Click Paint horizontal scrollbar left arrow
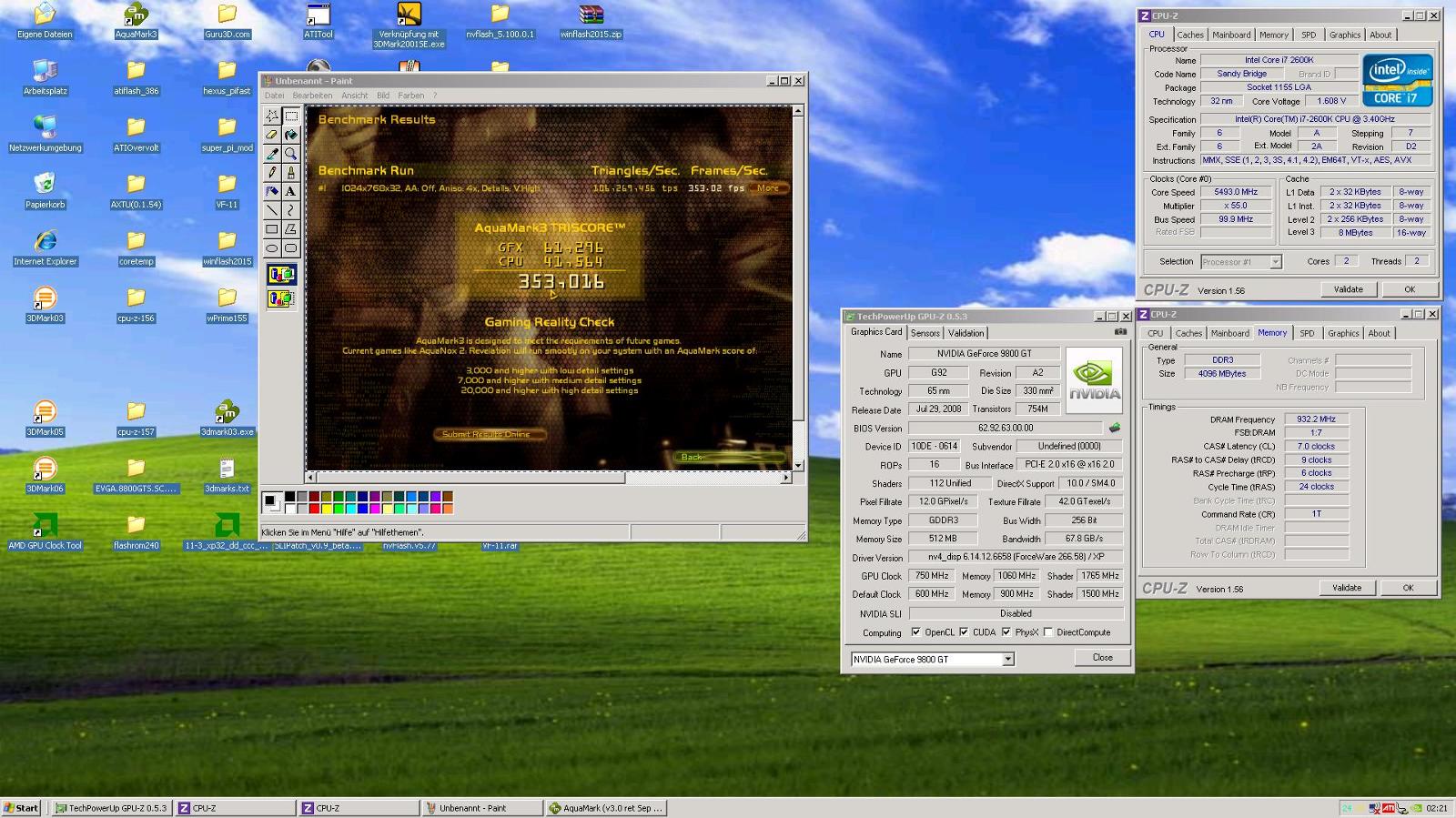The height and width of the screenshot is (818, 1456). (310, 477)
